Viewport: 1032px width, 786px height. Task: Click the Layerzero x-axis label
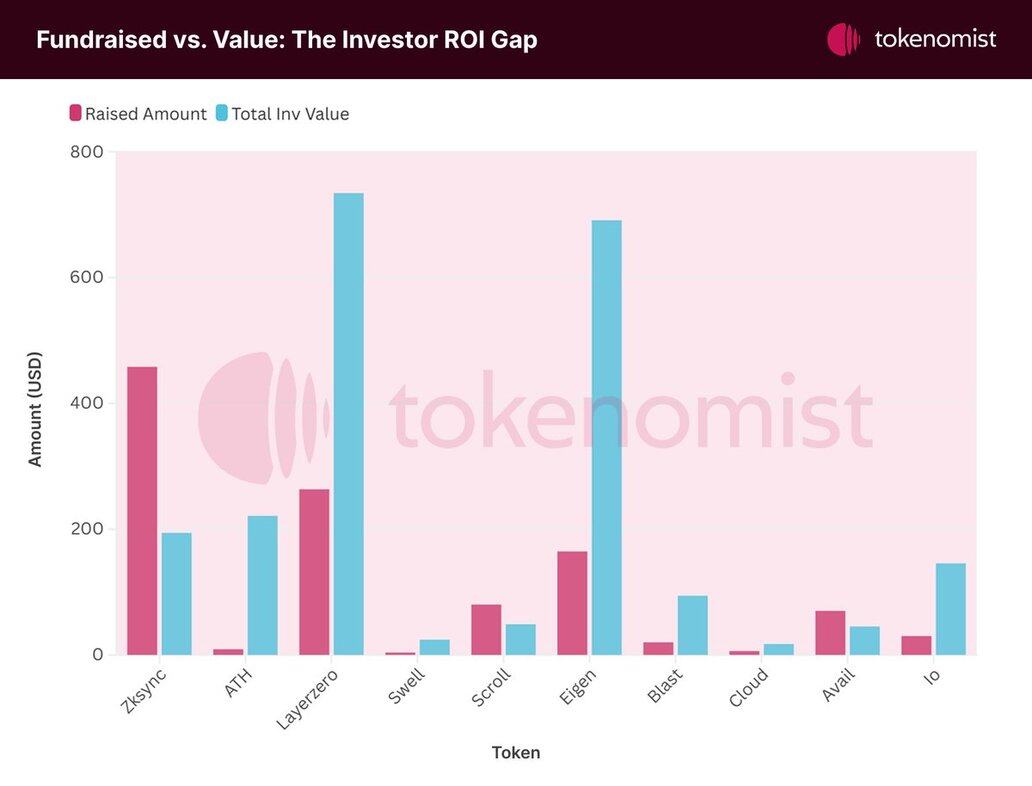tap(309, 696)
